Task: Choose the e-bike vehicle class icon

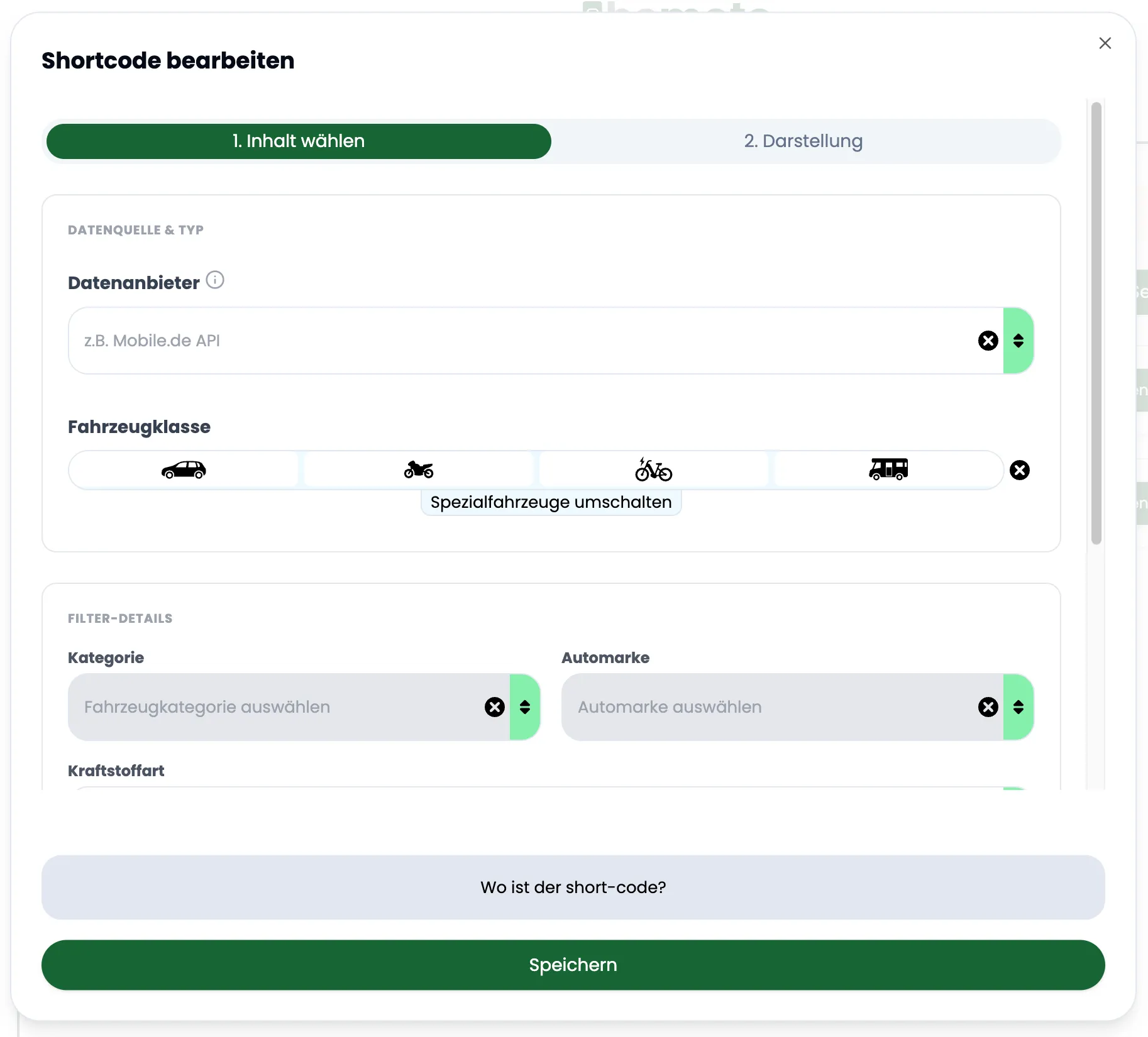Action: (653, 469)
